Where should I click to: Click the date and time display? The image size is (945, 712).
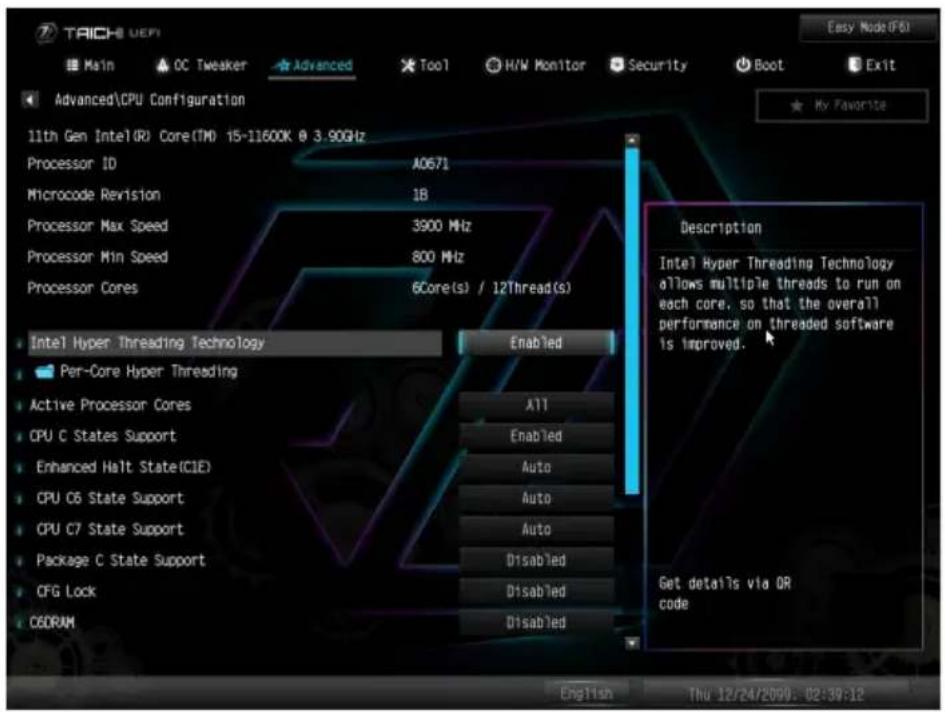pos(776,695)
